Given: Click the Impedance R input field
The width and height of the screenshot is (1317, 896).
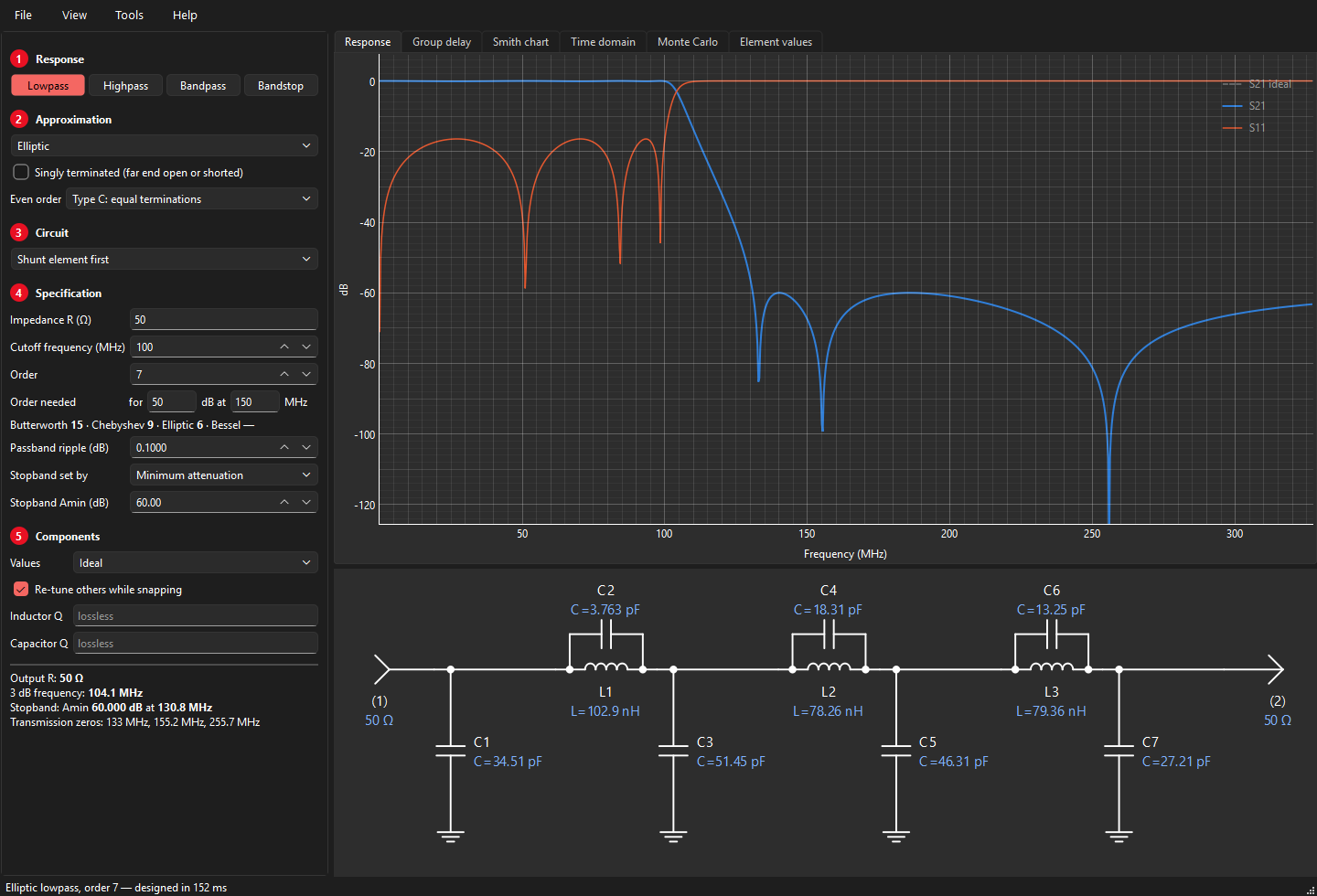Looking at the screenshot, I should click(224, 319).
